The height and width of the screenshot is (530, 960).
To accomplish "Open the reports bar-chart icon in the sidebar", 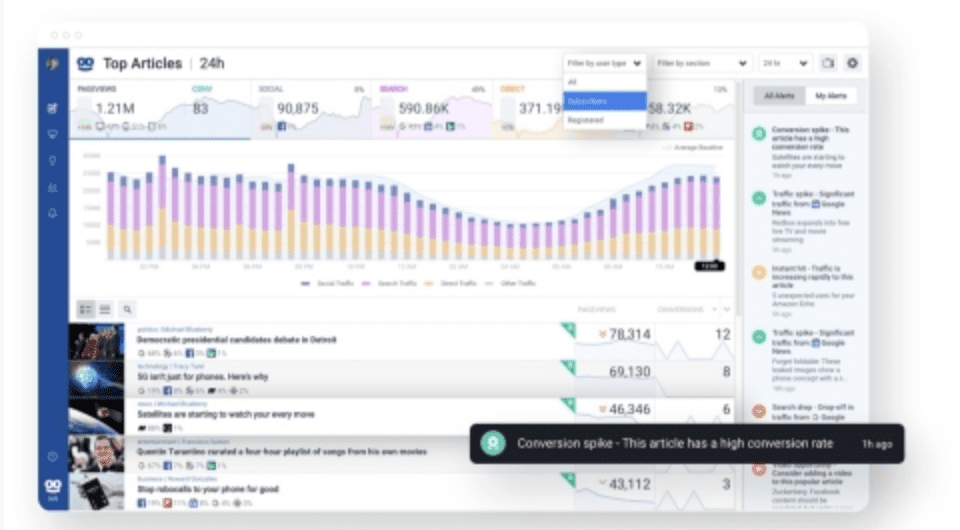I will pos(53,187).
